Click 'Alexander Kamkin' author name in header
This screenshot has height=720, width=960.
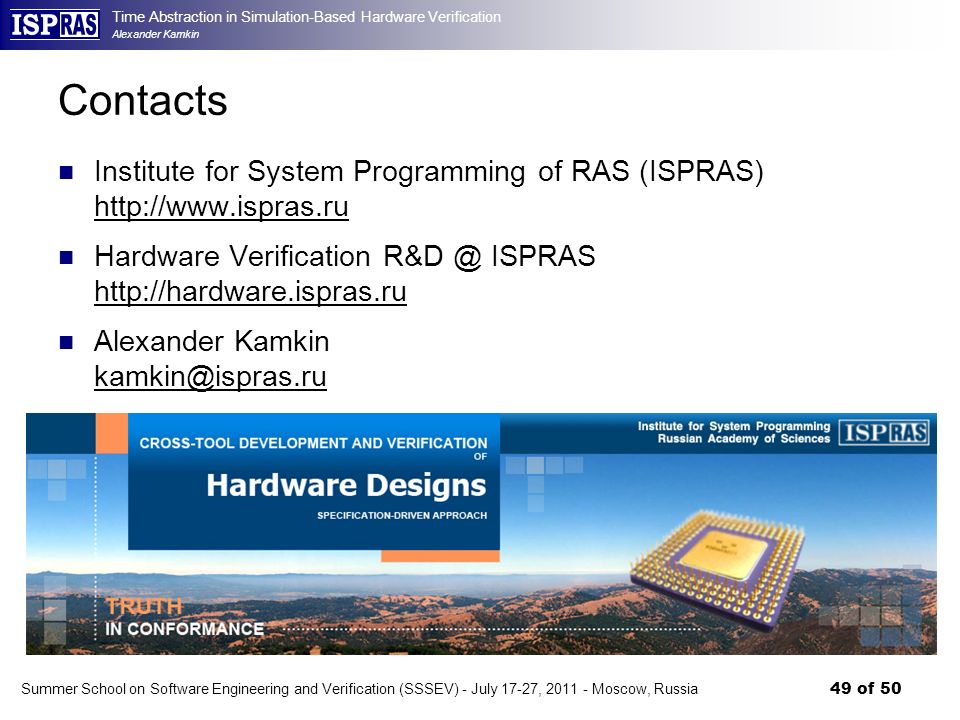pos(156,34)
